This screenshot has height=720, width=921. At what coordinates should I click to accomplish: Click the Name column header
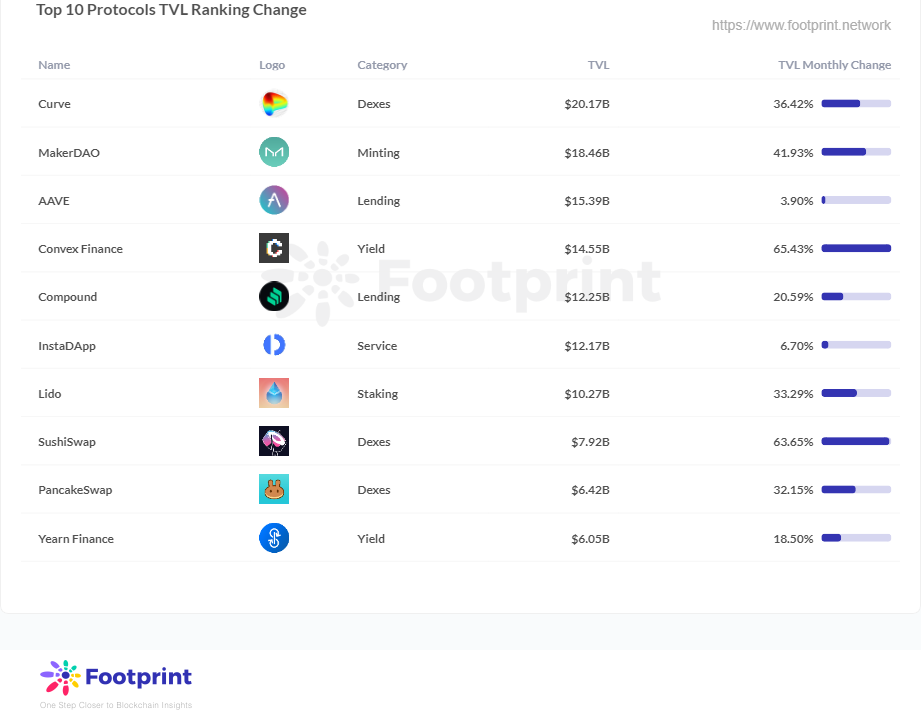[54, 65]
